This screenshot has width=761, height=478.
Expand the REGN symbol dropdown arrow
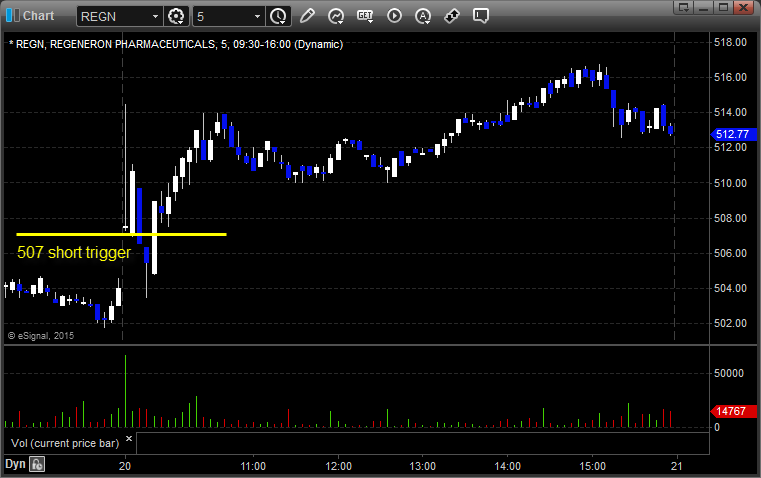[155, 16]
